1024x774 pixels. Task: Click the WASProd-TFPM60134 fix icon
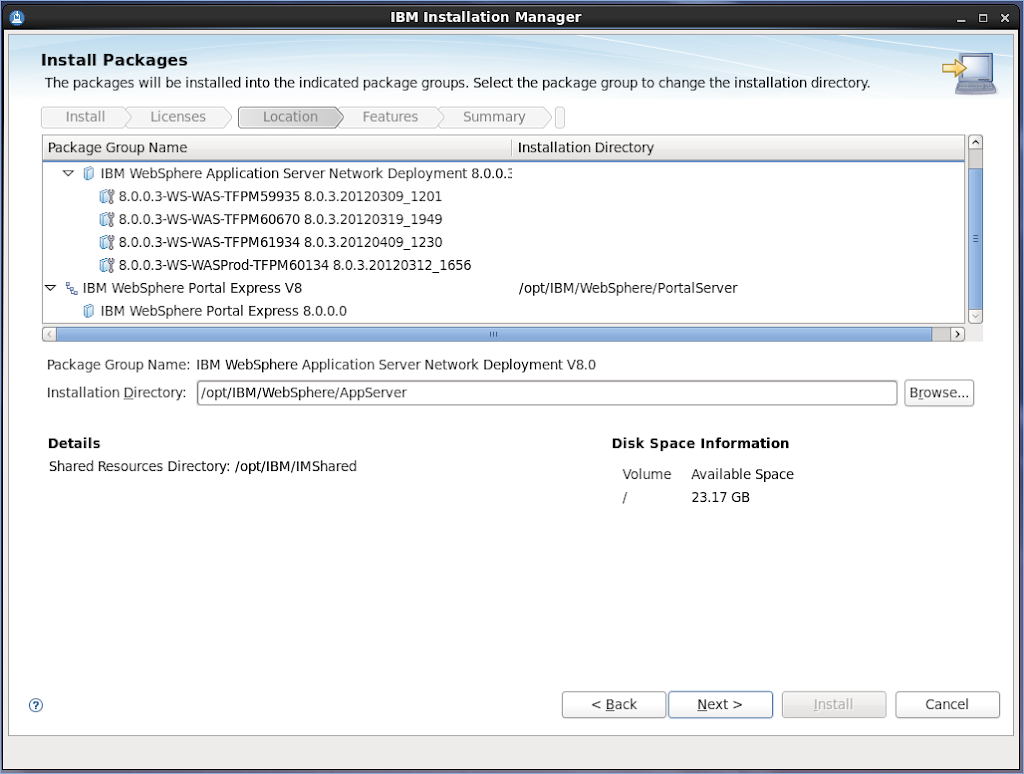tap(107, 265)
